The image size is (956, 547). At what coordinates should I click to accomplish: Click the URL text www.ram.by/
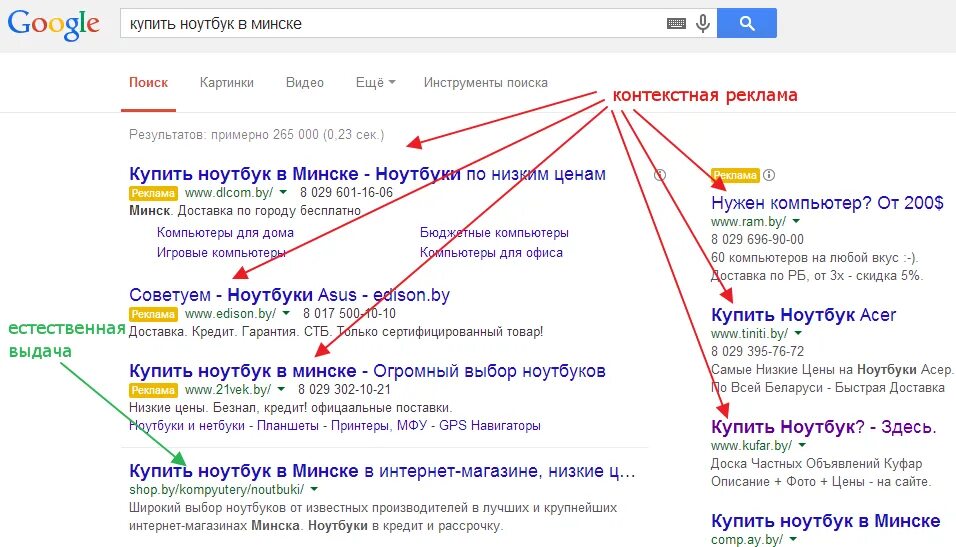click(748, 221)
